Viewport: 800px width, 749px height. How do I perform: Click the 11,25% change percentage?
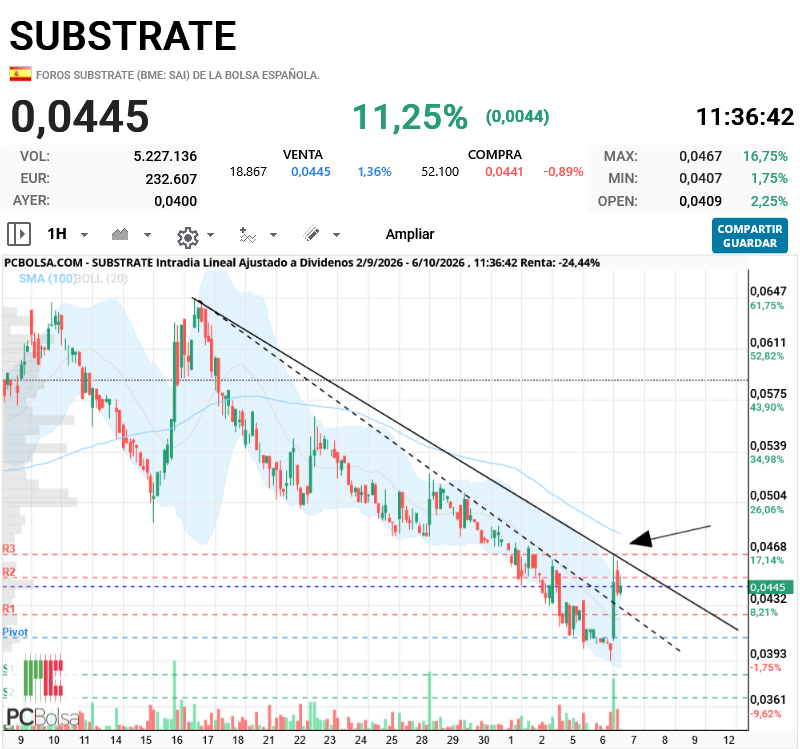click(x=410, y=117)
